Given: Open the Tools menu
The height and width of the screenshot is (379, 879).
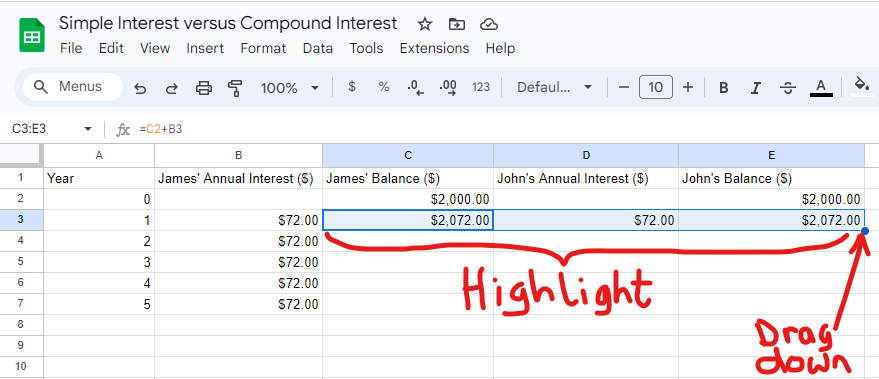Looking at the screenshot, I should point(366,49).
